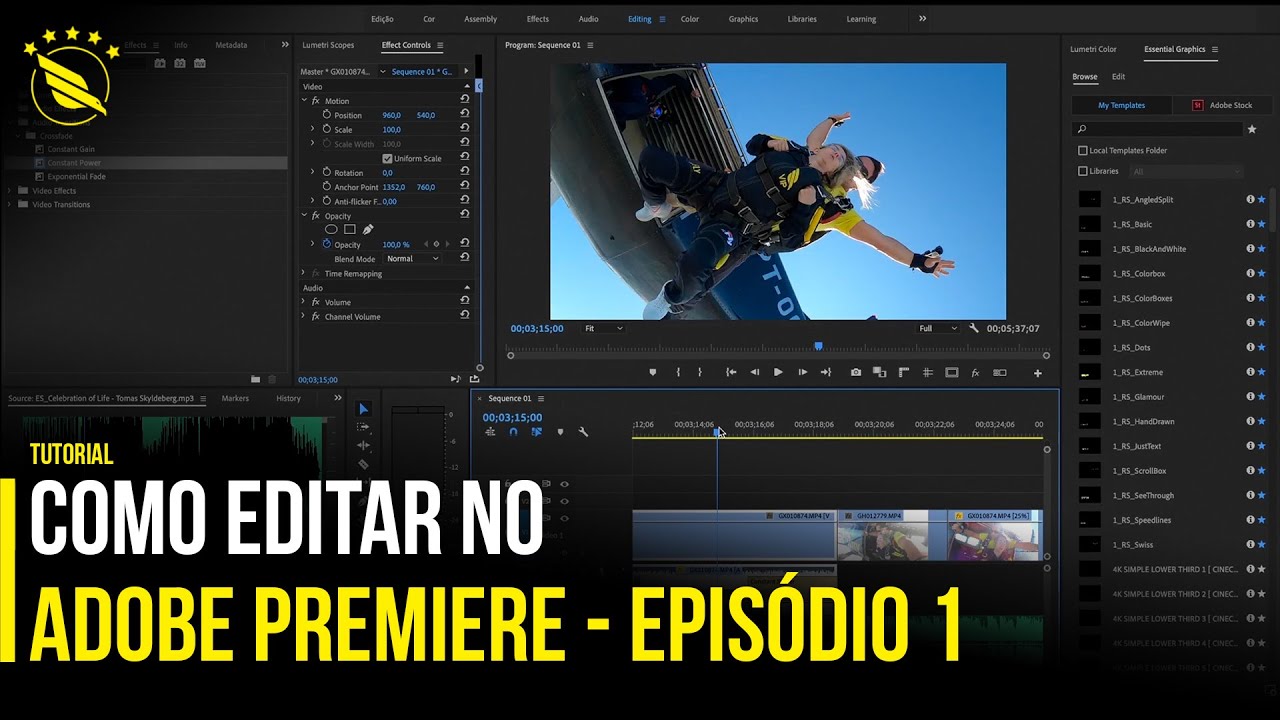Screen dimensions: 1280x720
Task: Toggle animation stopwatch for Position
Action: pyautogui.click(x=326, y=115)
